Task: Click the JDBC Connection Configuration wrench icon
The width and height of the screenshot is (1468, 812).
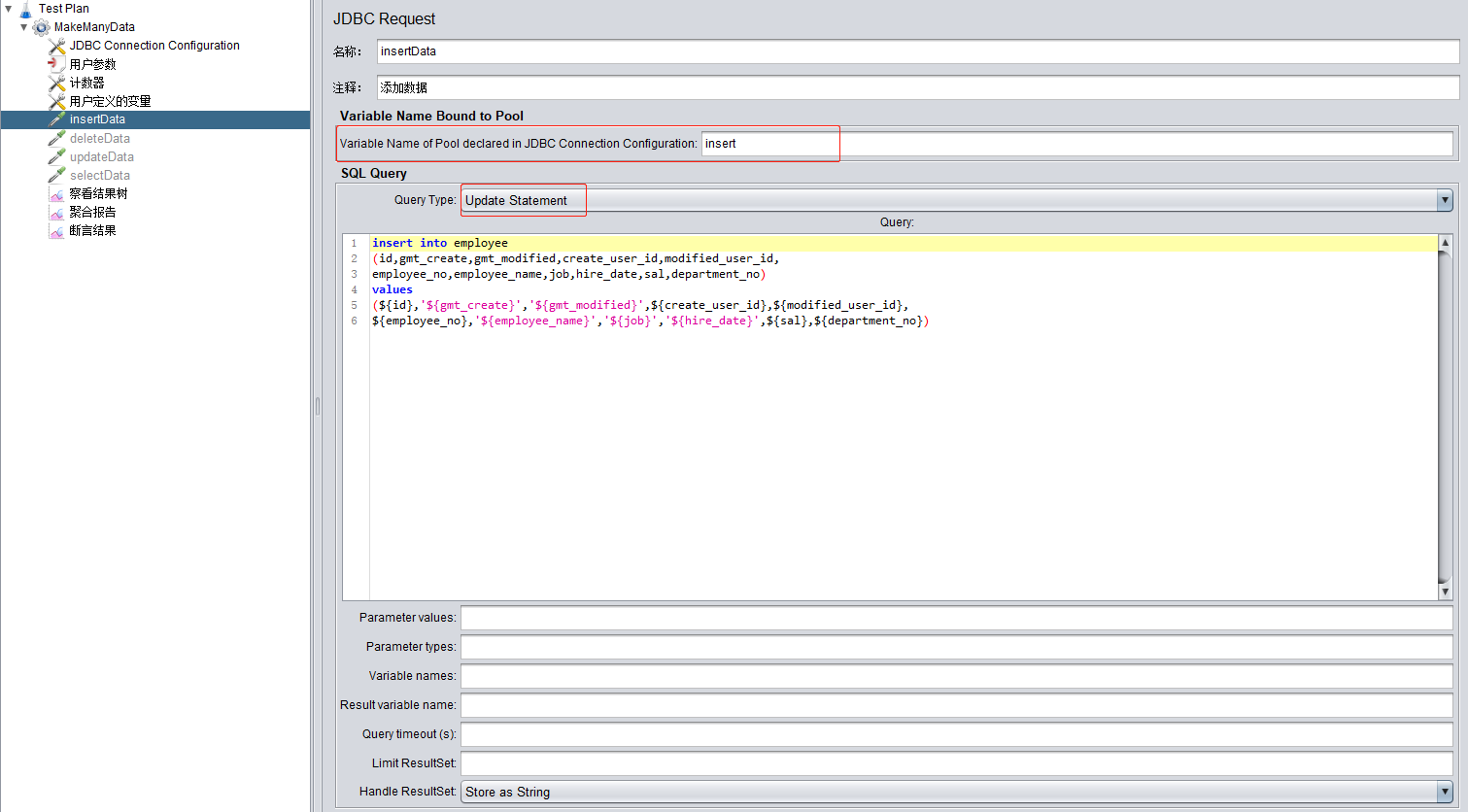Action: coord(57,47)
